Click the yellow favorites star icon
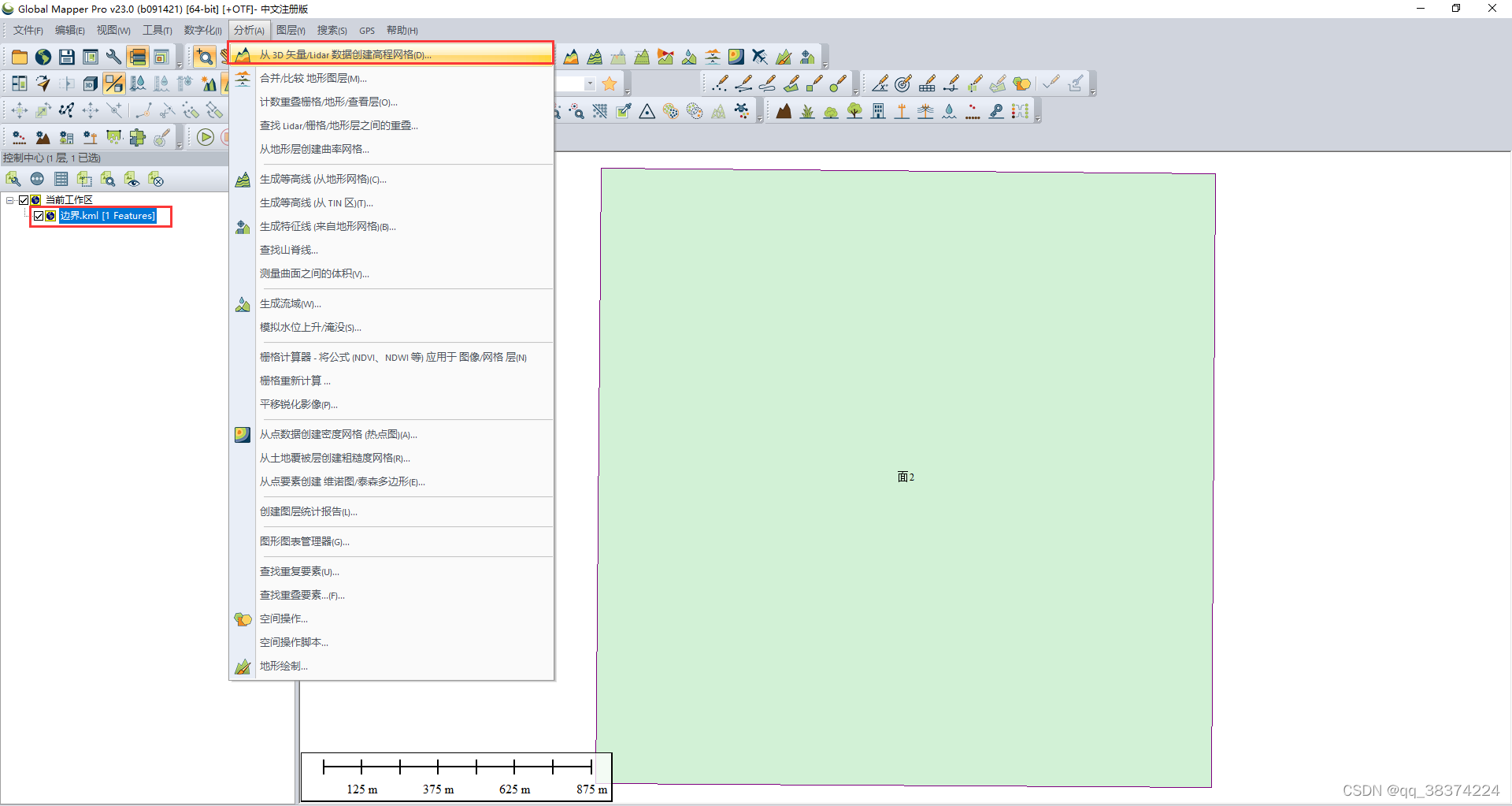1512x806 pixels. (x=610, y=84)
